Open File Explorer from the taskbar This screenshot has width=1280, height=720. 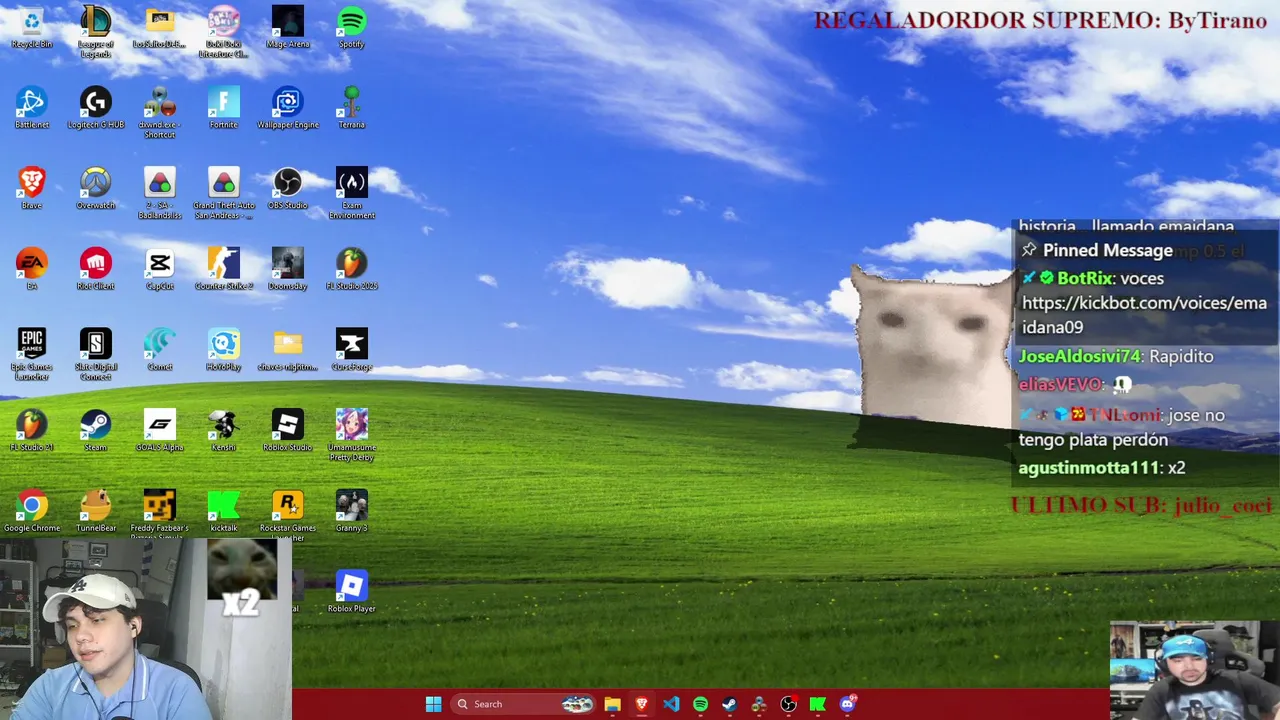pos(612,704)
